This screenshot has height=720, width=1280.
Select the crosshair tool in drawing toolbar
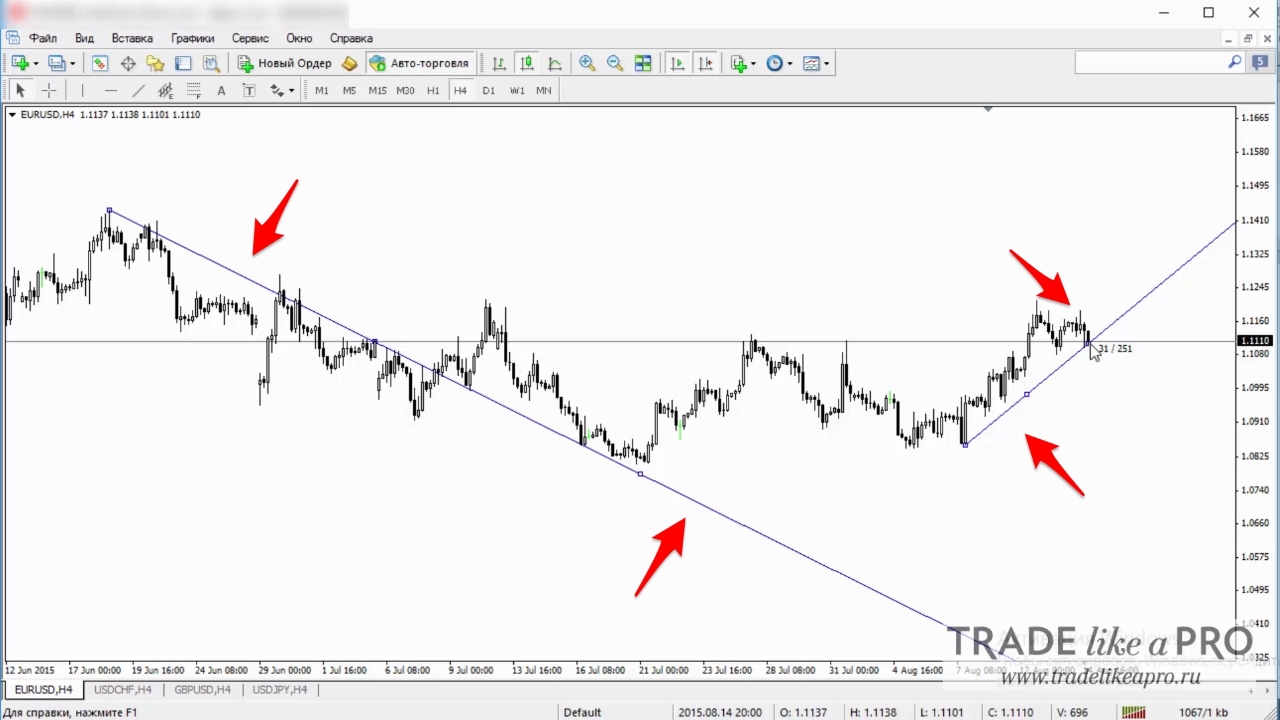(48, 90)
